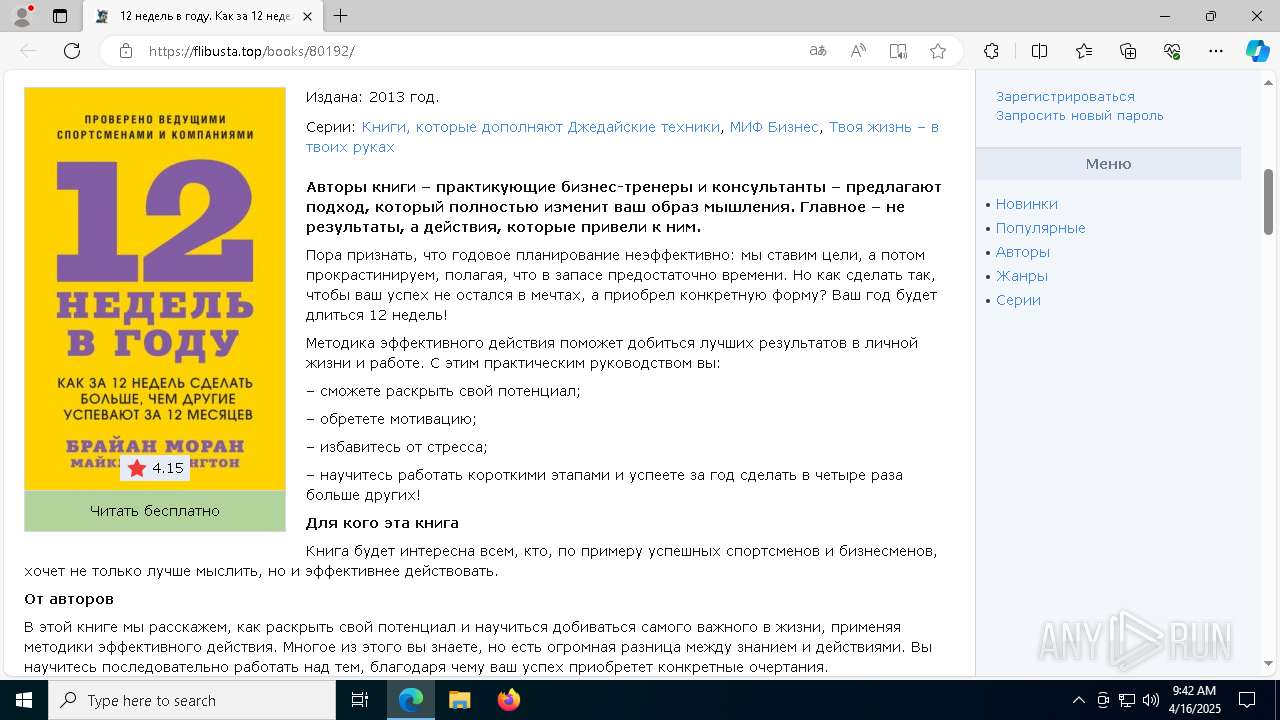Image resolution: width=1280 pixels, height=720 pixels.
Task: Open the clock showing 9:42 AM
Action: 1194,700
